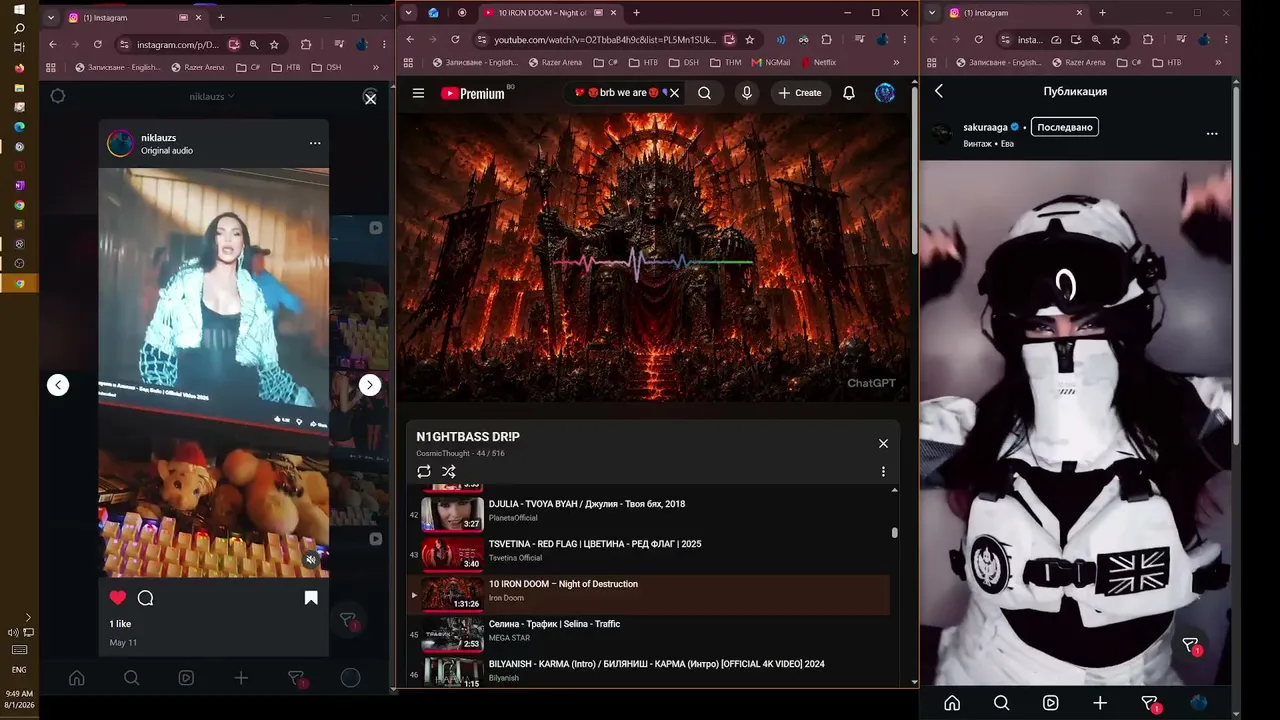Toggle shuffle for the N1GHTBASS DR!P playlist

[449, 471]
